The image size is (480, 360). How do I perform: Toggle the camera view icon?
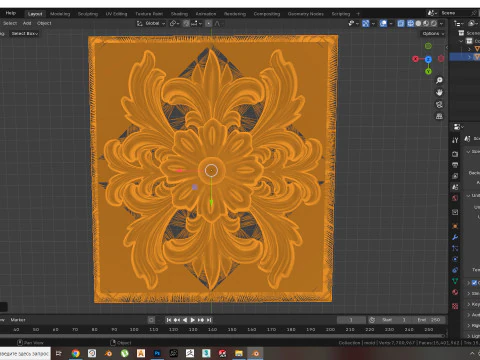point(439,104)
